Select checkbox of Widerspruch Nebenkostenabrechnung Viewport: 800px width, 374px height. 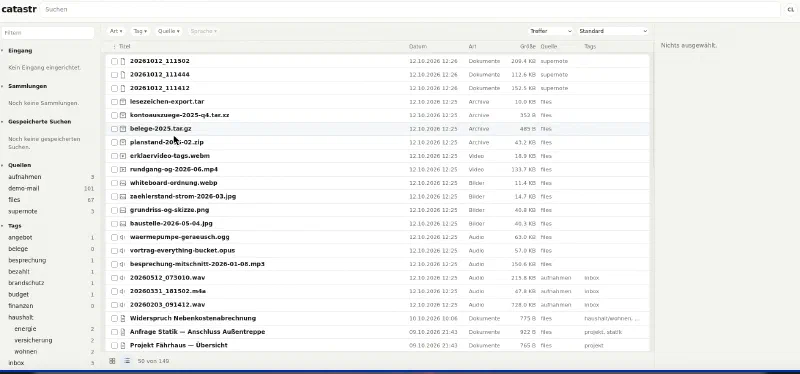(114, 318)
